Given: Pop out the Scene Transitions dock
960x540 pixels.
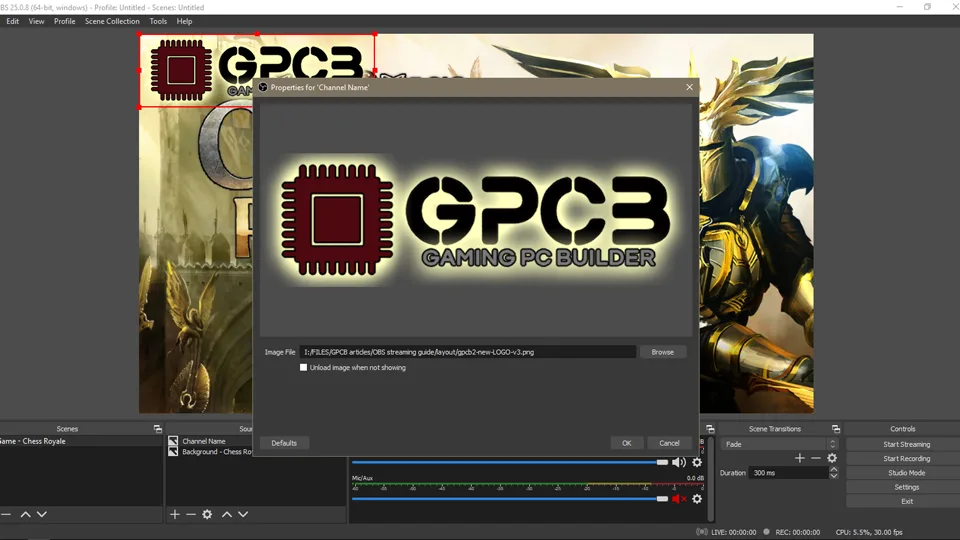Looking at the screenshot, I should (836, 429).
